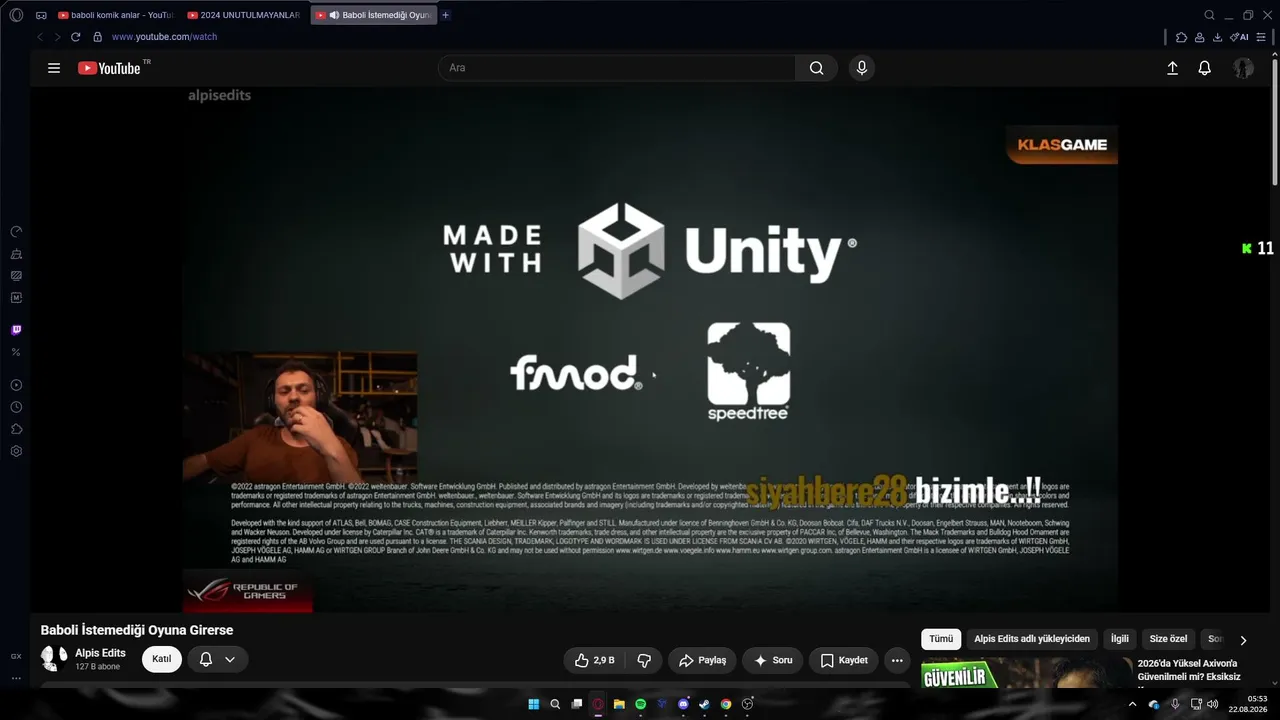
Task: Start voice search with the microphone
Action: click(x=862, y=68)
